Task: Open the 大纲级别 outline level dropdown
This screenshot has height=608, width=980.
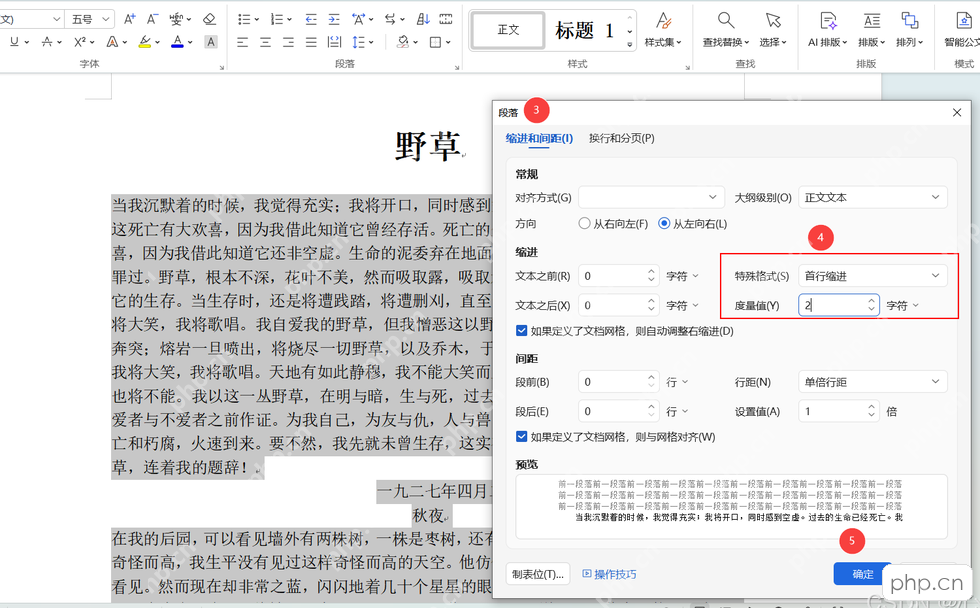Action: click(872, 197)
